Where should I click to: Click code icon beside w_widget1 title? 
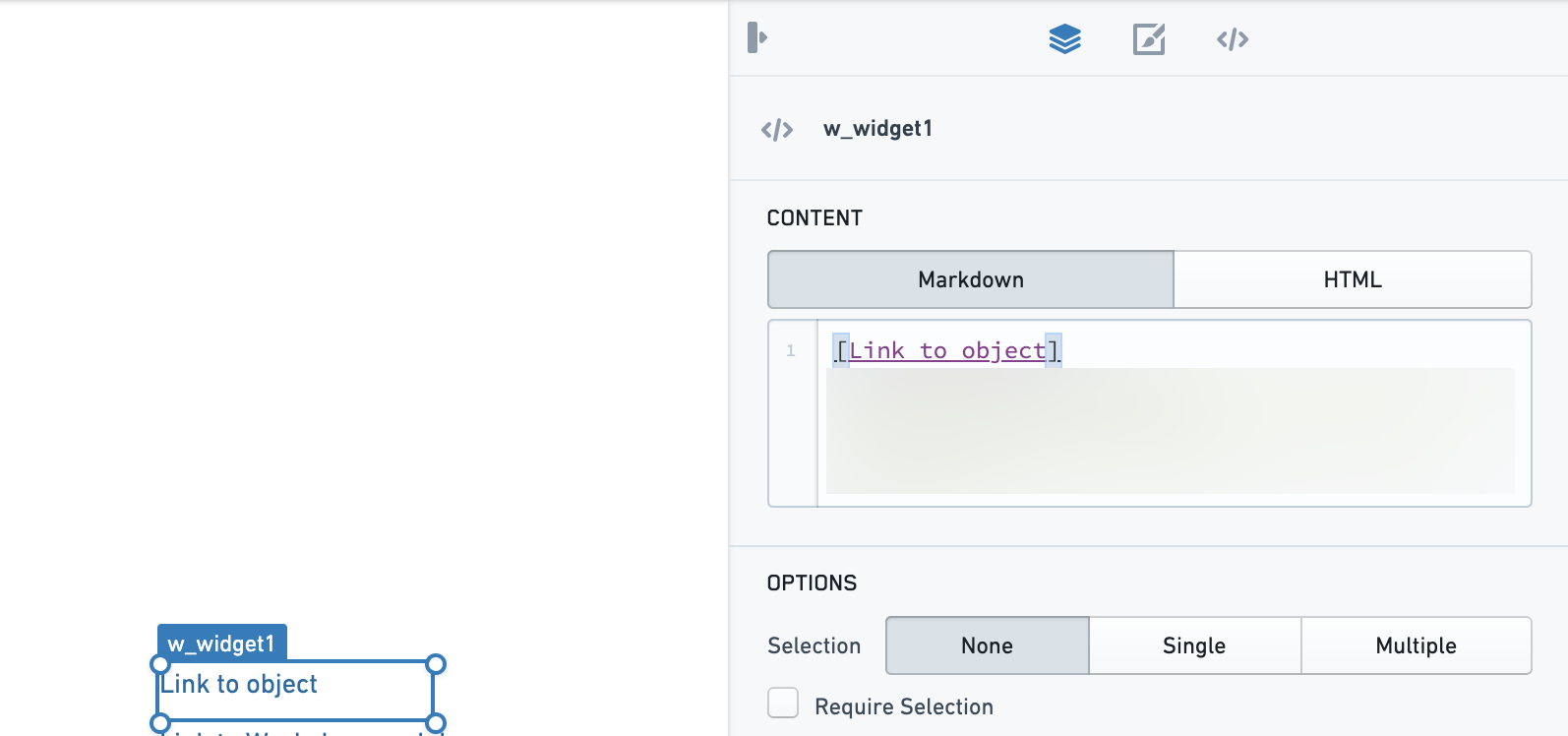777,129
